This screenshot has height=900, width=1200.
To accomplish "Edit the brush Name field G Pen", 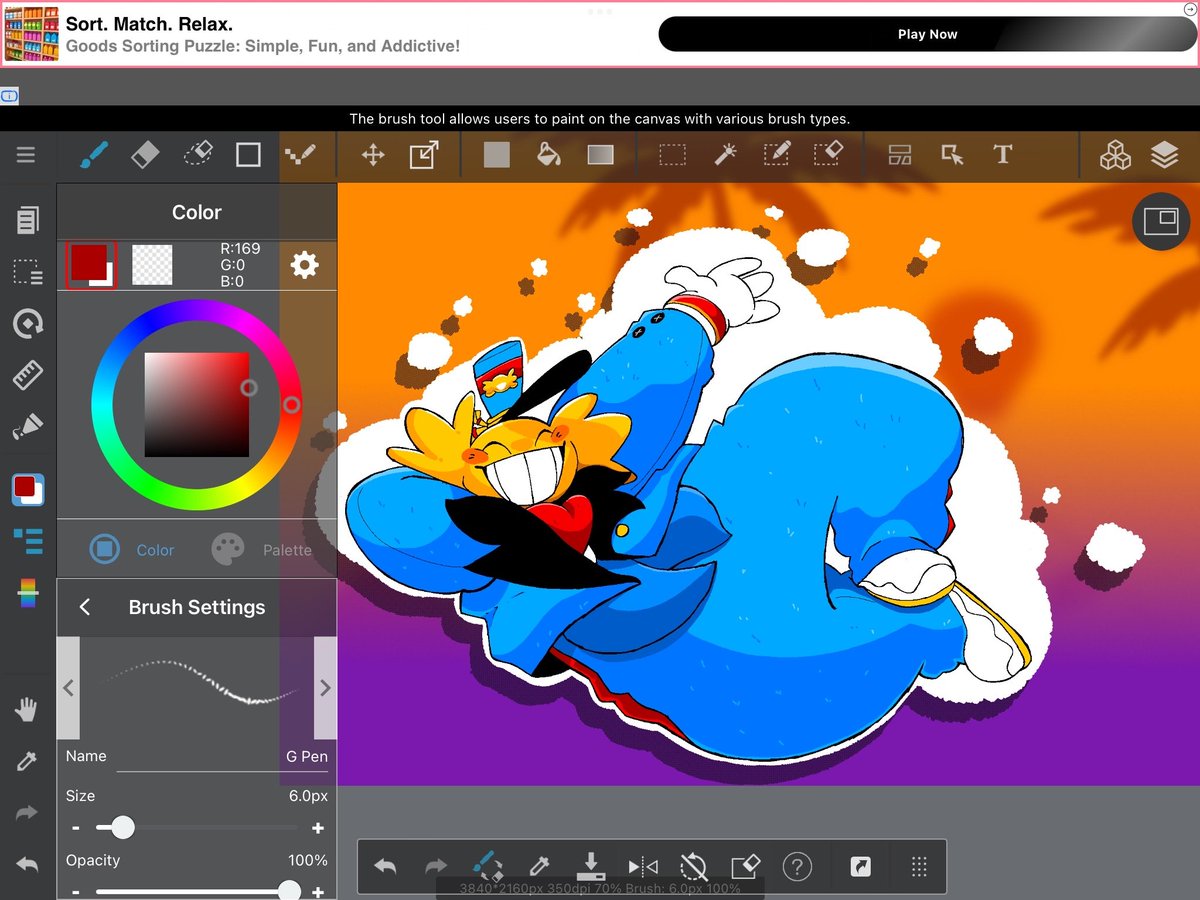I will 222,756.
